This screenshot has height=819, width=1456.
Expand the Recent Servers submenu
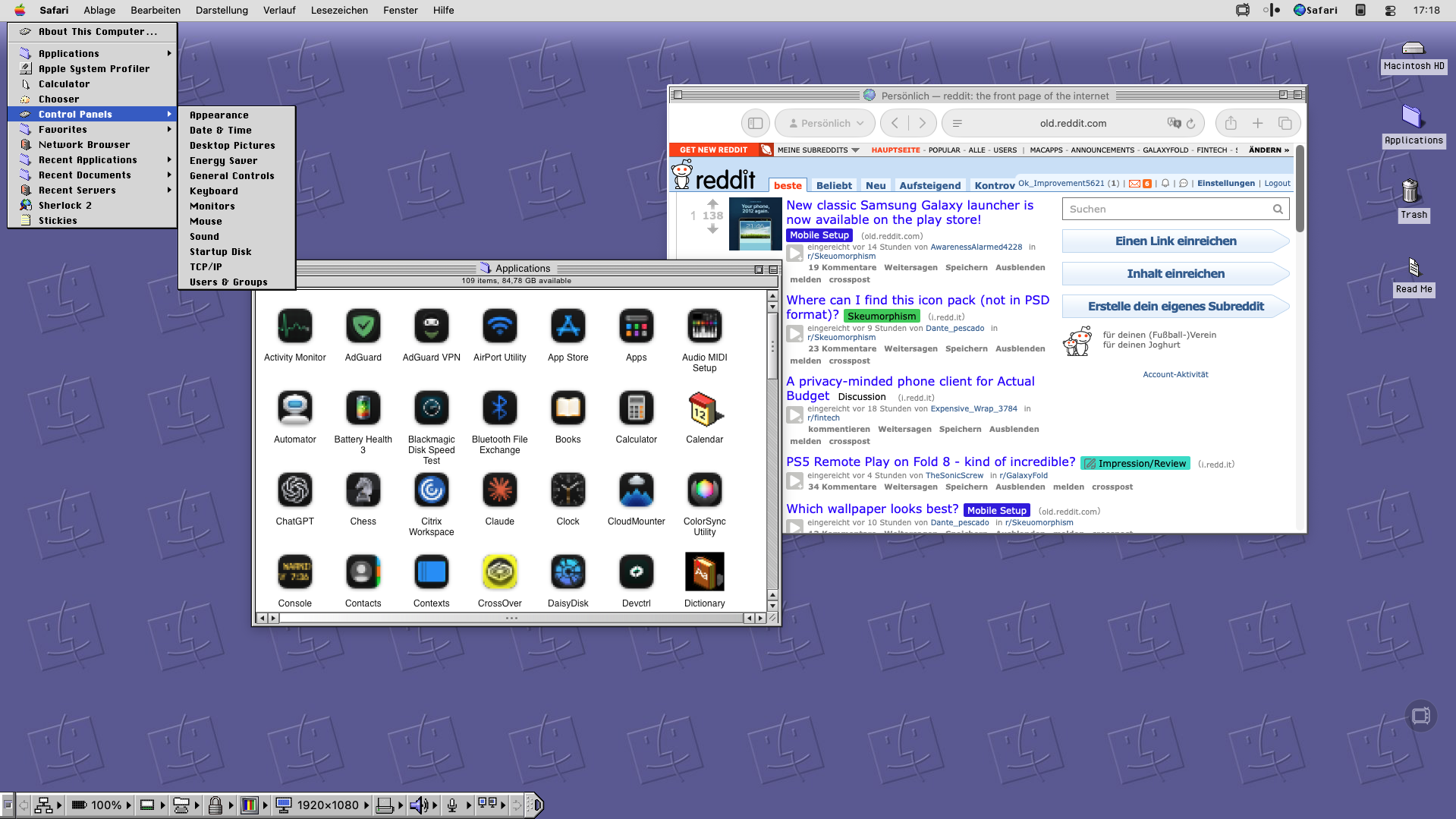coord(93,191)
